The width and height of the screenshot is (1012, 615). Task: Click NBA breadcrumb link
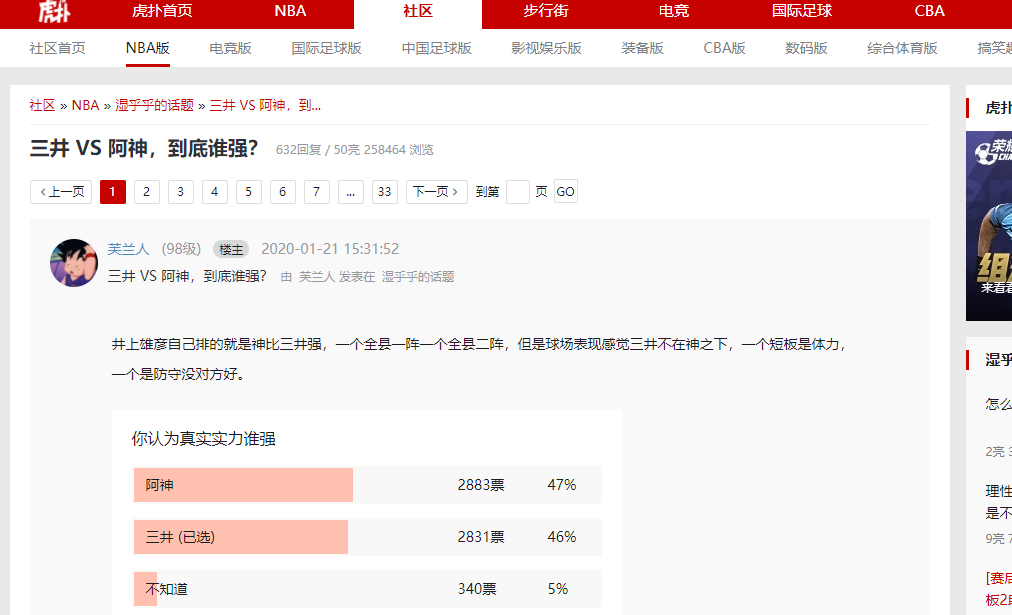click(85, 105)
